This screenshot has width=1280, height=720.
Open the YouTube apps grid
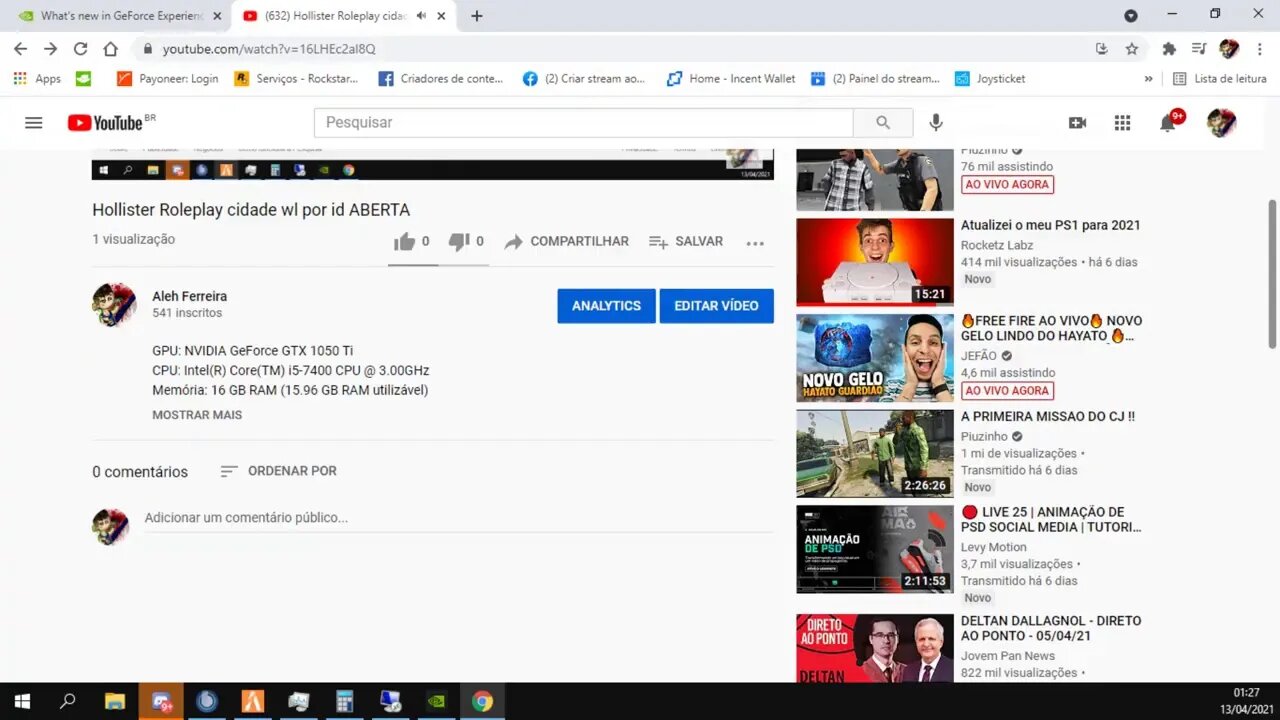click(x=1122, y=122)
